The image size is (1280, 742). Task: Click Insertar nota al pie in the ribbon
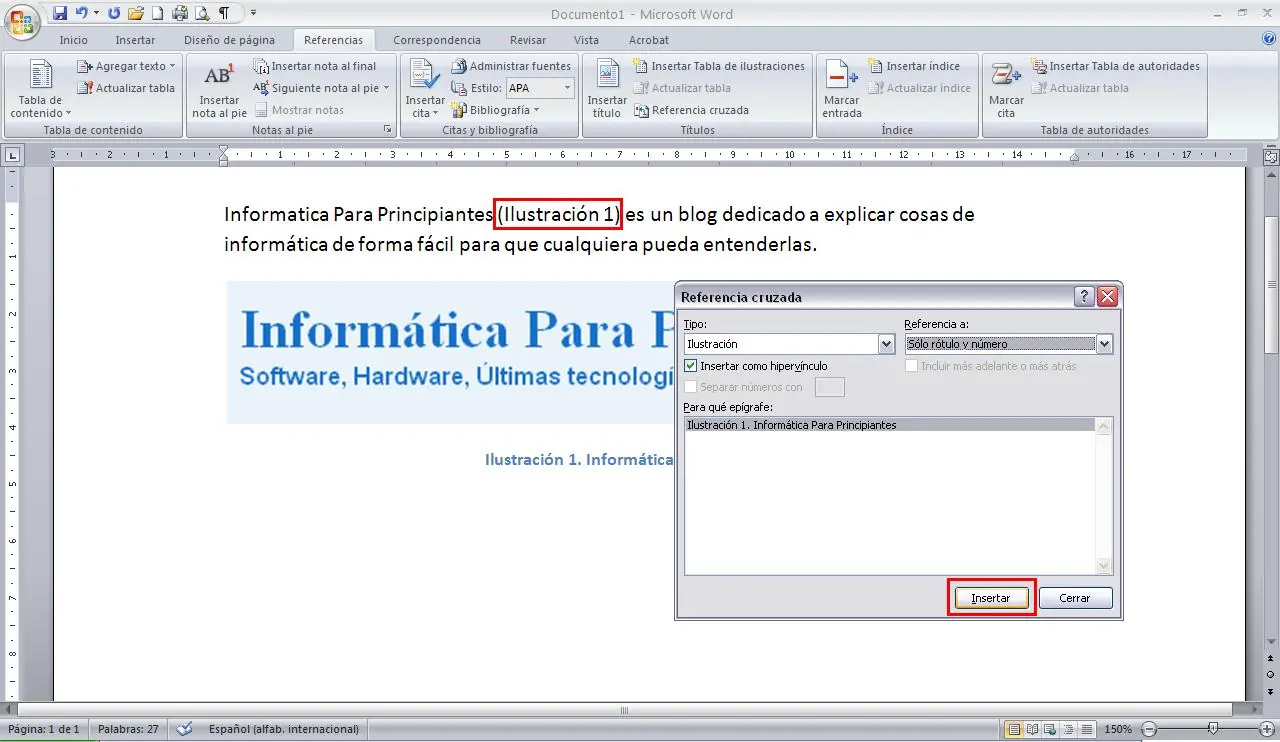pyautogui.click(x=219, y=91)
